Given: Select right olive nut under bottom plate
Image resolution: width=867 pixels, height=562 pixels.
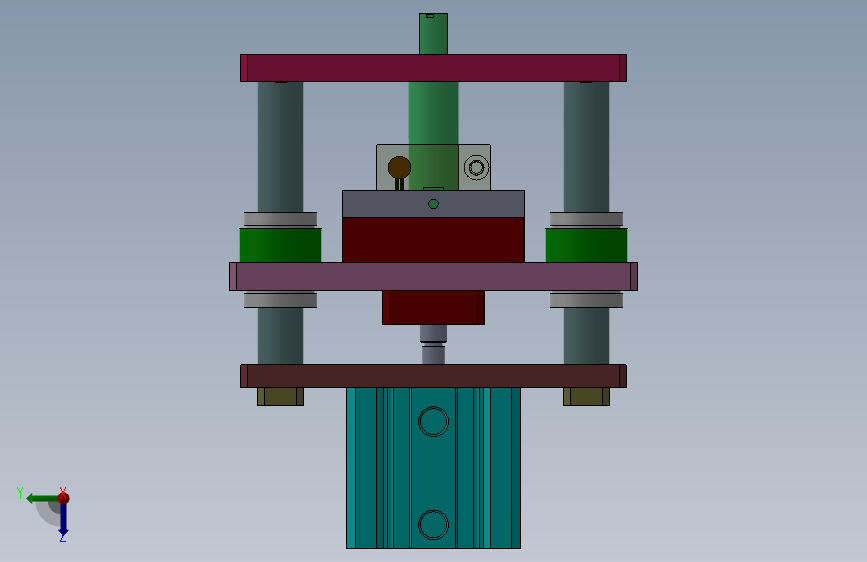Looking at the screenshot, I should tap(586, 397).
